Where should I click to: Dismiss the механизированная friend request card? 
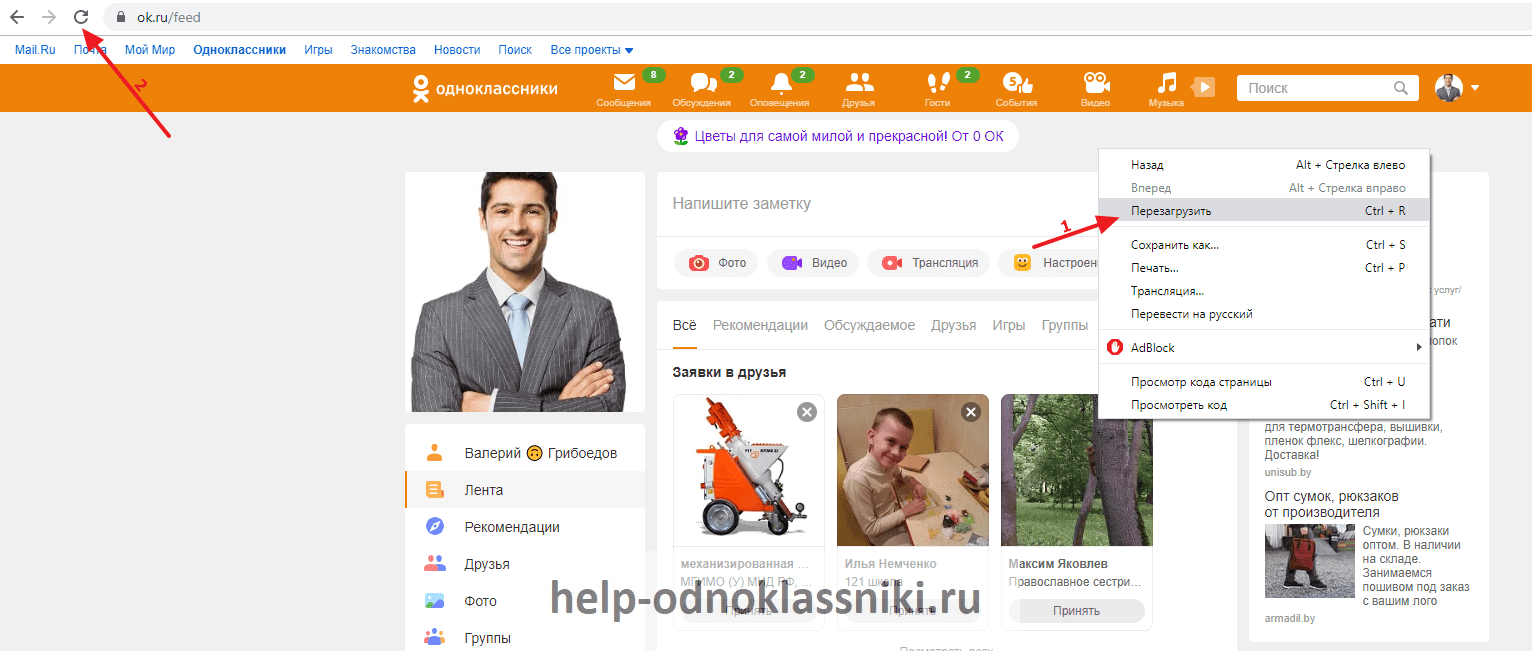tap(806, 412)
